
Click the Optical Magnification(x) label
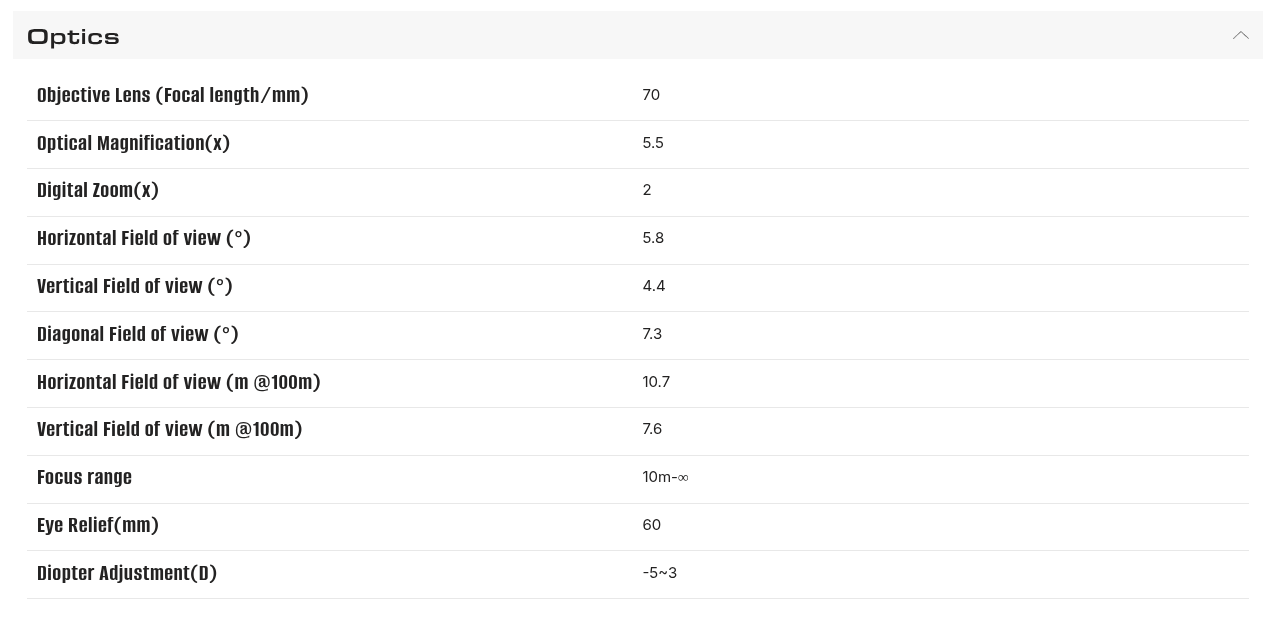click(133, 143)
